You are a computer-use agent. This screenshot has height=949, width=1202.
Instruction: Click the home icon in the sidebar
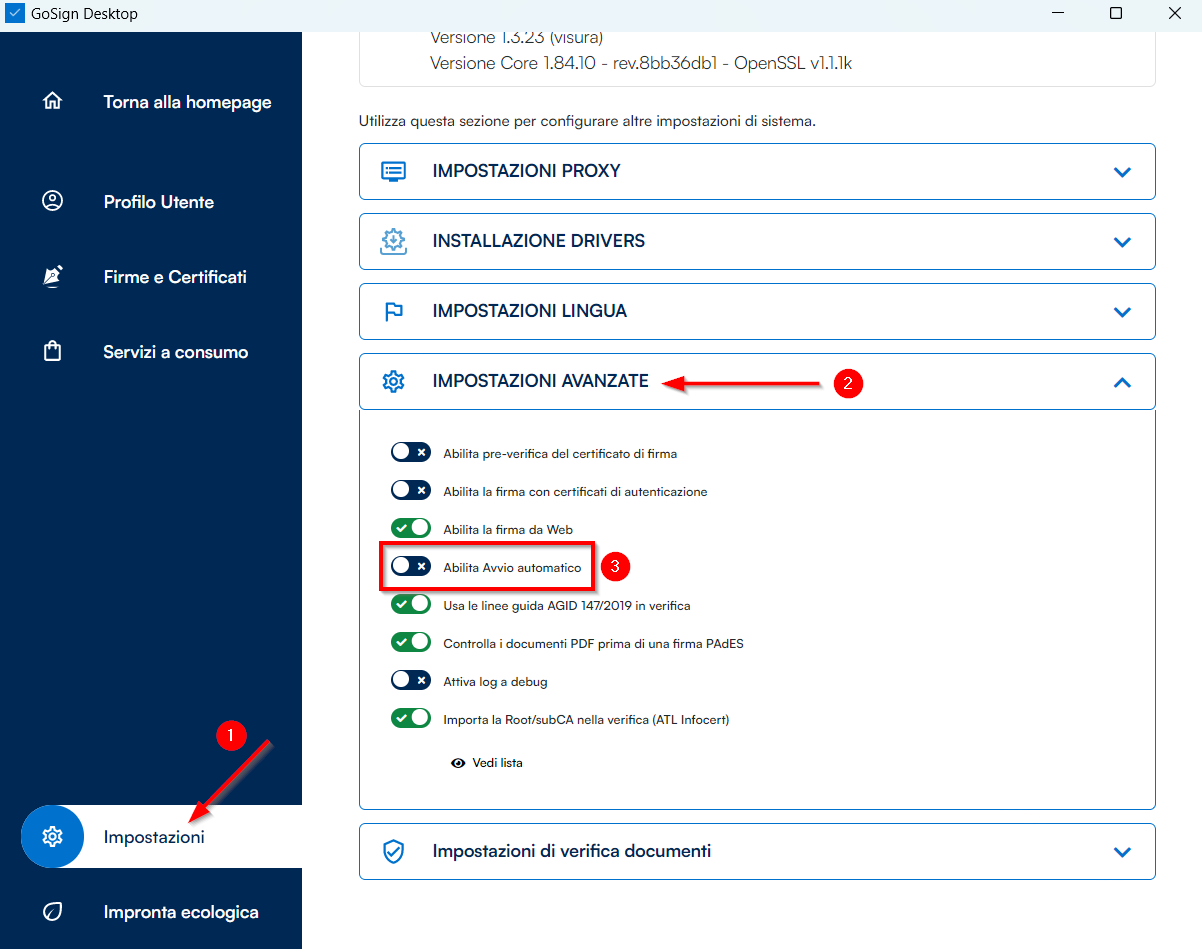point(52,102)
